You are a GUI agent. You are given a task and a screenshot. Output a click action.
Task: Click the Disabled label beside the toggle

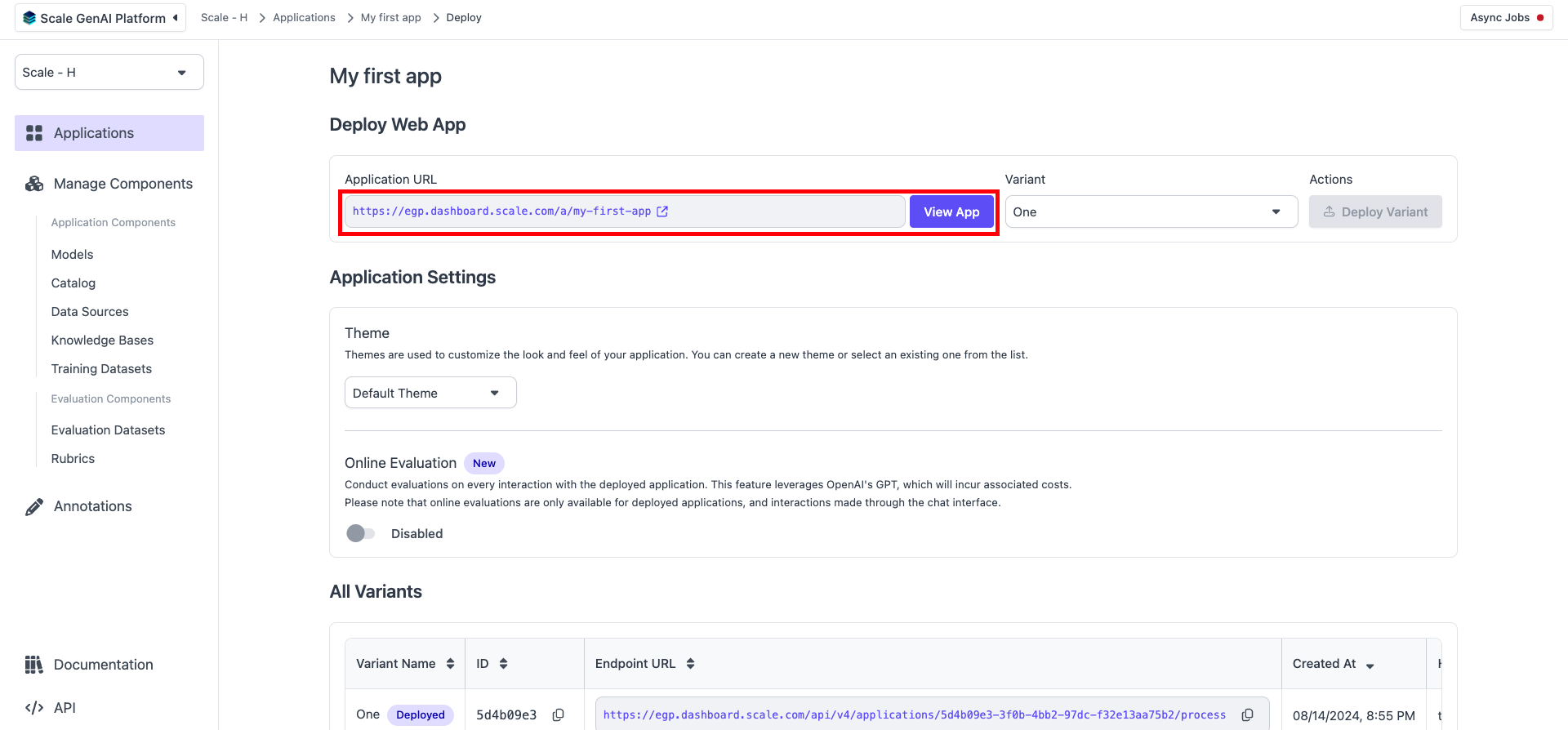(x=416, y=534)
